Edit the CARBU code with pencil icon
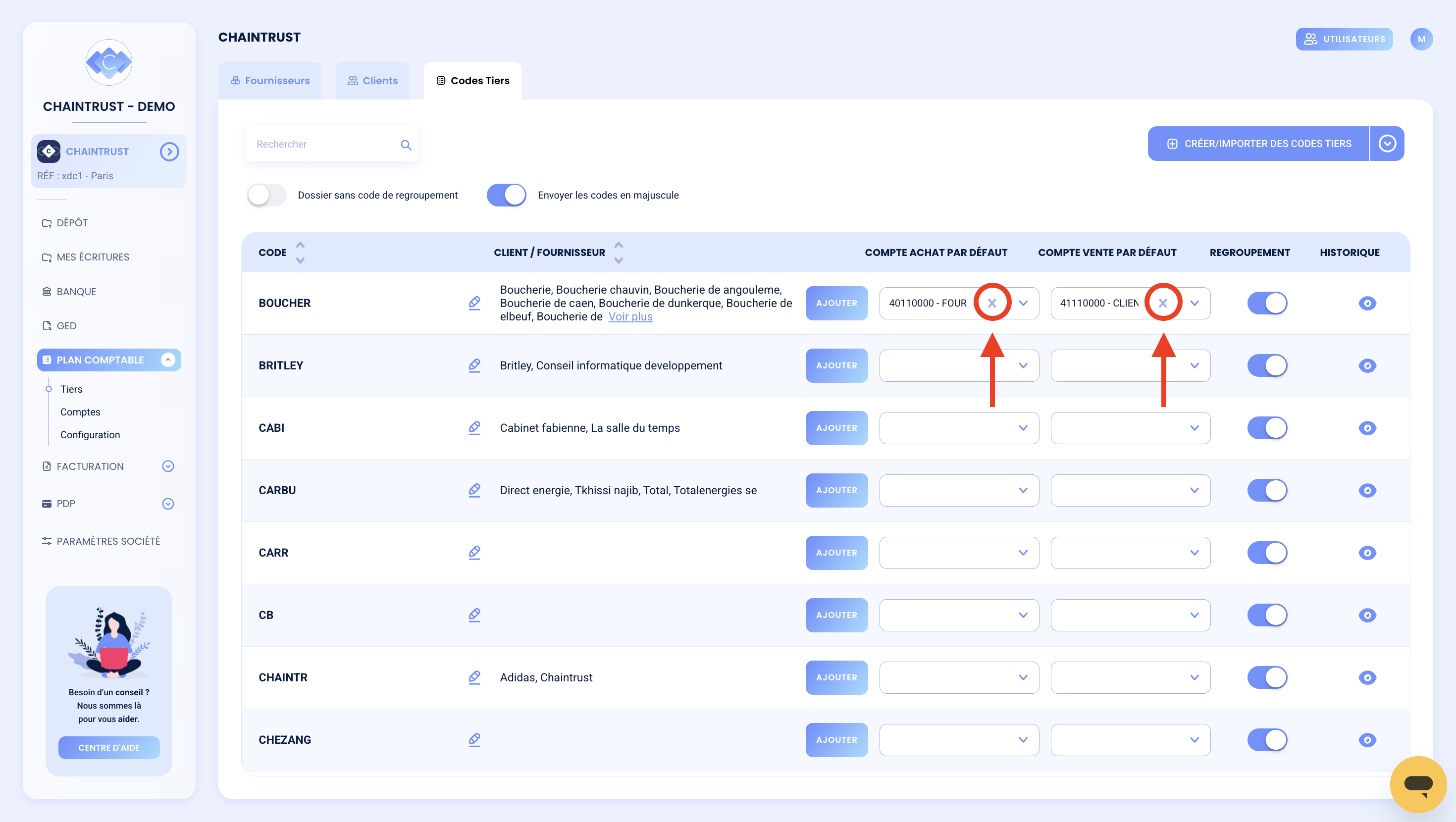This screenshot has height=822, width=1456. click(x=474, y=490)
